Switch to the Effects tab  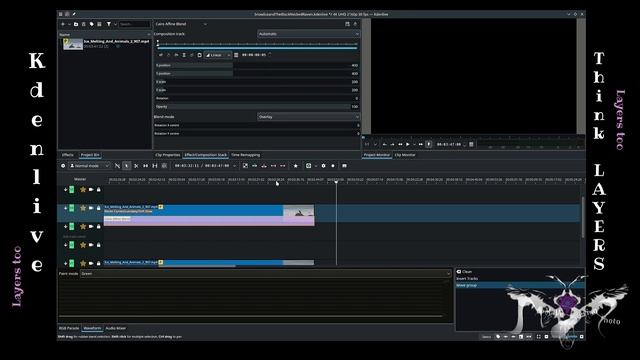(x=68, y=155)
